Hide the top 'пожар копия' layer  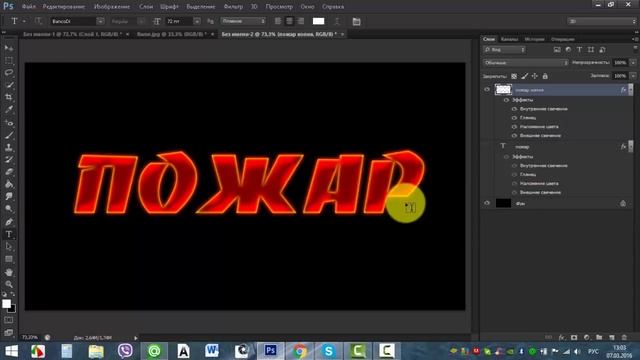coord(487,89)
